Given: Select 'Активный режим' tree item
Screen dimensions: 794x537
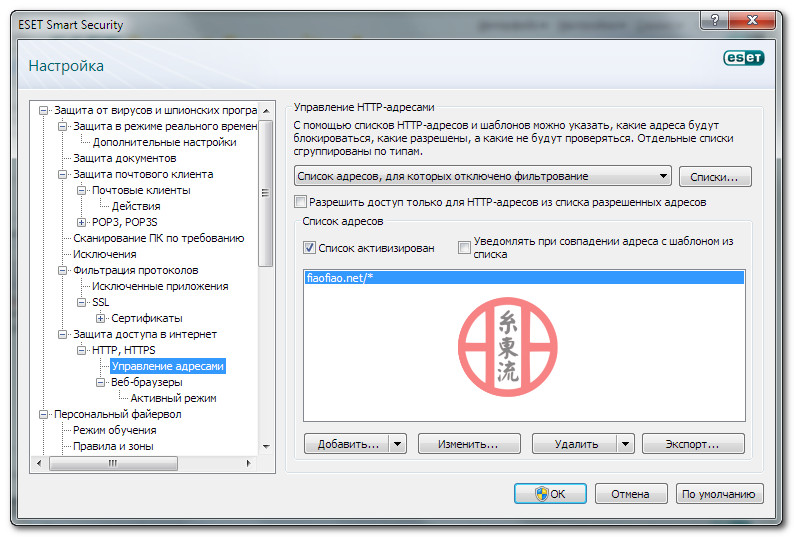Looking at the screenshot, I should pos(173,398).
